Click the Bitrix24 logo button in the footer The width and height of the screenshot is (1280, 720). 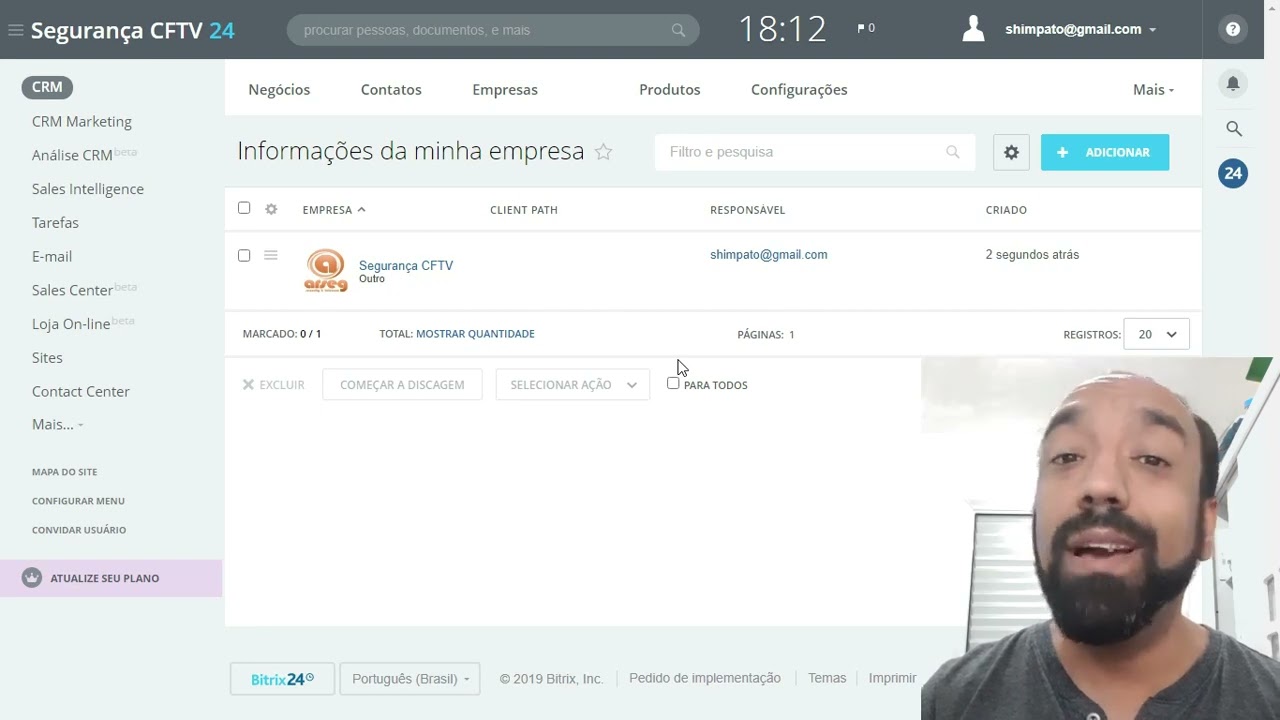[282, 678]
